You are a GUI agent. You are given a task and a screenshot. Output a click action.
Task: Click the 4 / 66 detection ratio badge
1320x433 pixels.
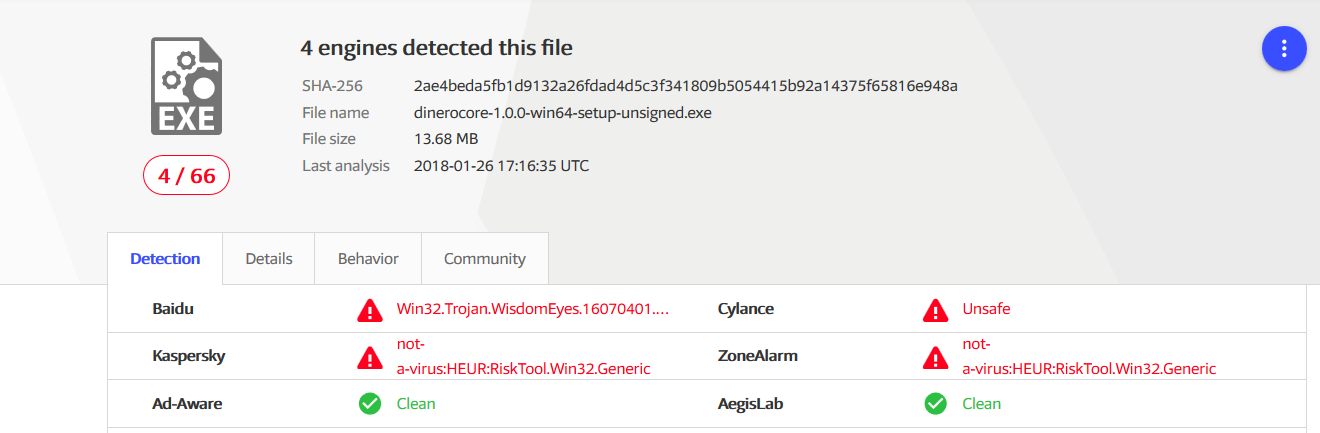pos(186,176)
